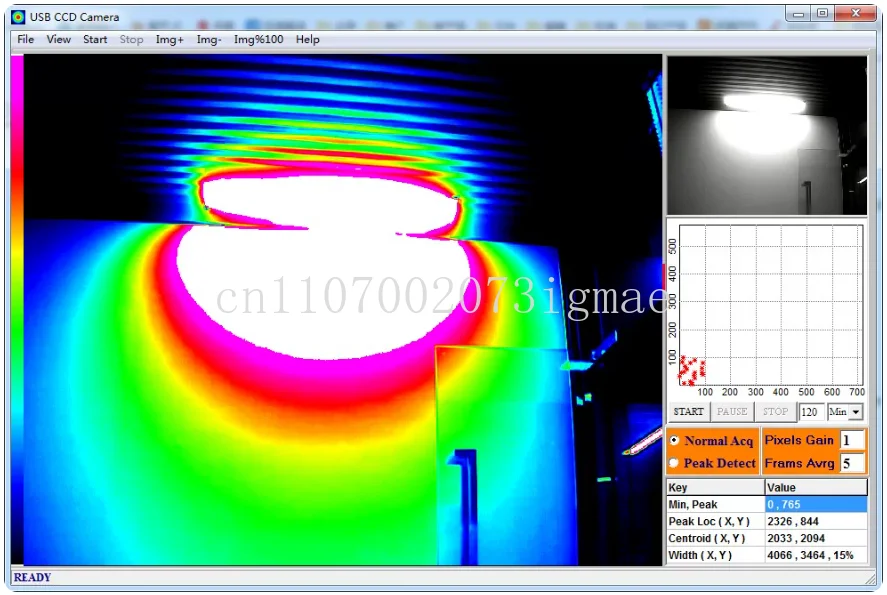
Task: Open the View menu
Action: [58, 40]
